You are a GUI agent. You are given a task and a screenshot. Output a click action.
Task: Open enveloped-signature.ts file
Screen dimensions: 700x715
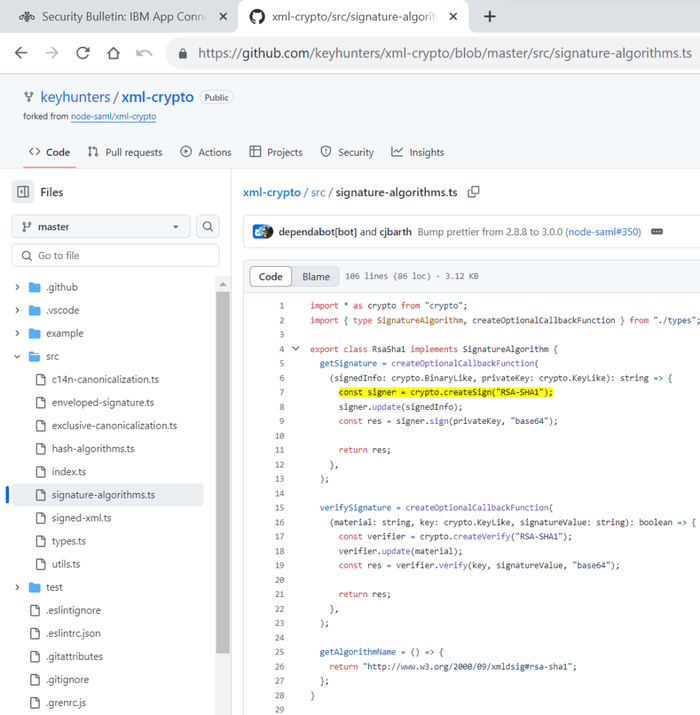103,403
